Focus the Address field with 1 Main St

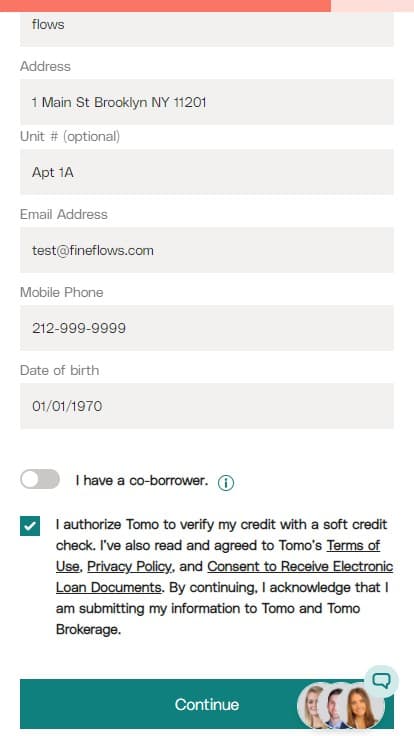207,102
